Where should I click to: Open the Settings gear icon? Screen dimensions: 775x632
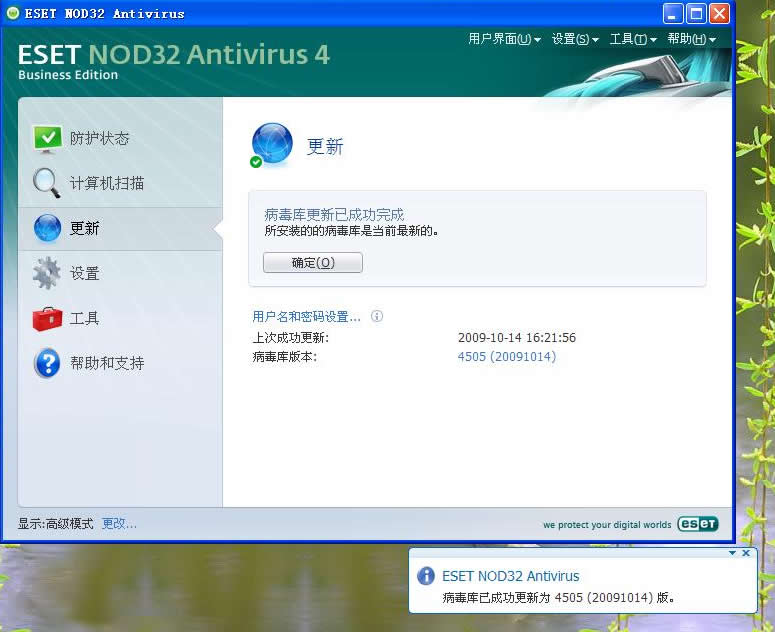[x=47, y=273]
